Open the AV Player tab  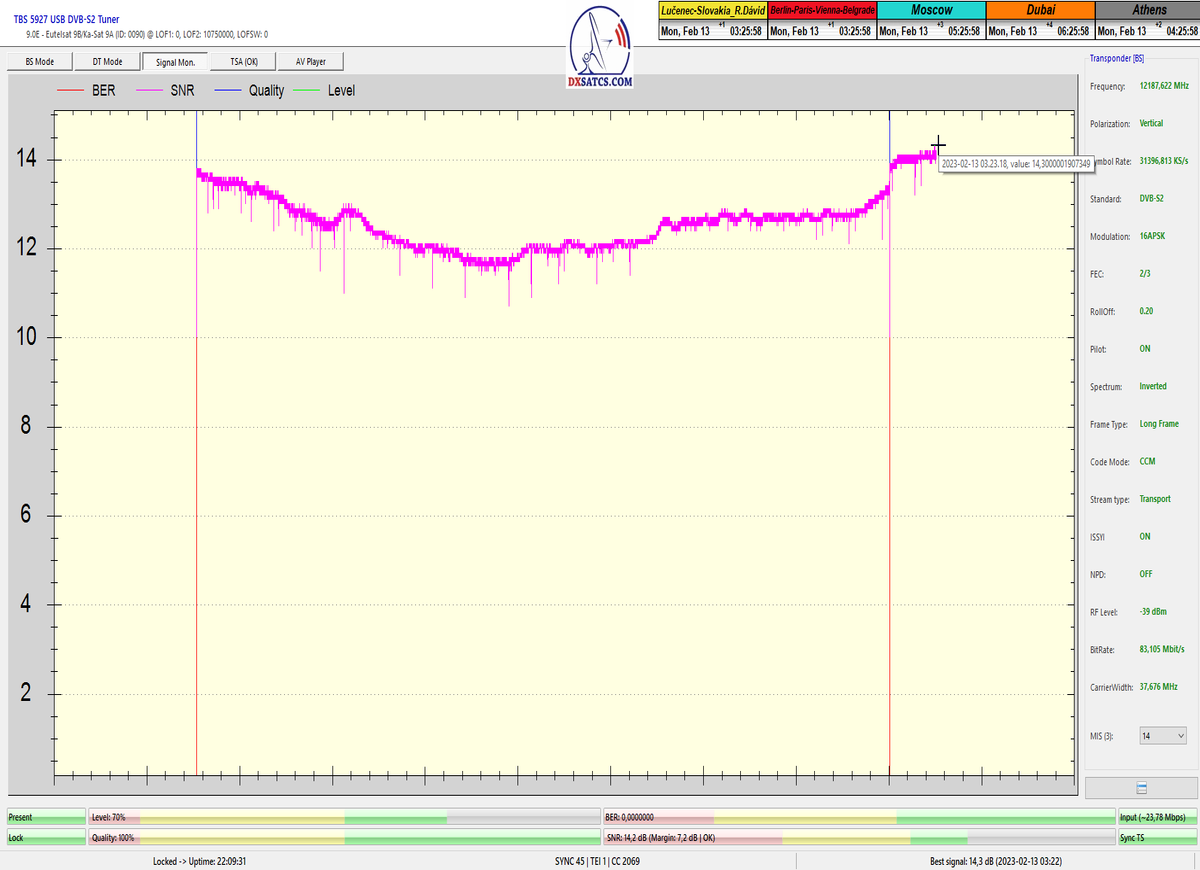pos(311,62)
